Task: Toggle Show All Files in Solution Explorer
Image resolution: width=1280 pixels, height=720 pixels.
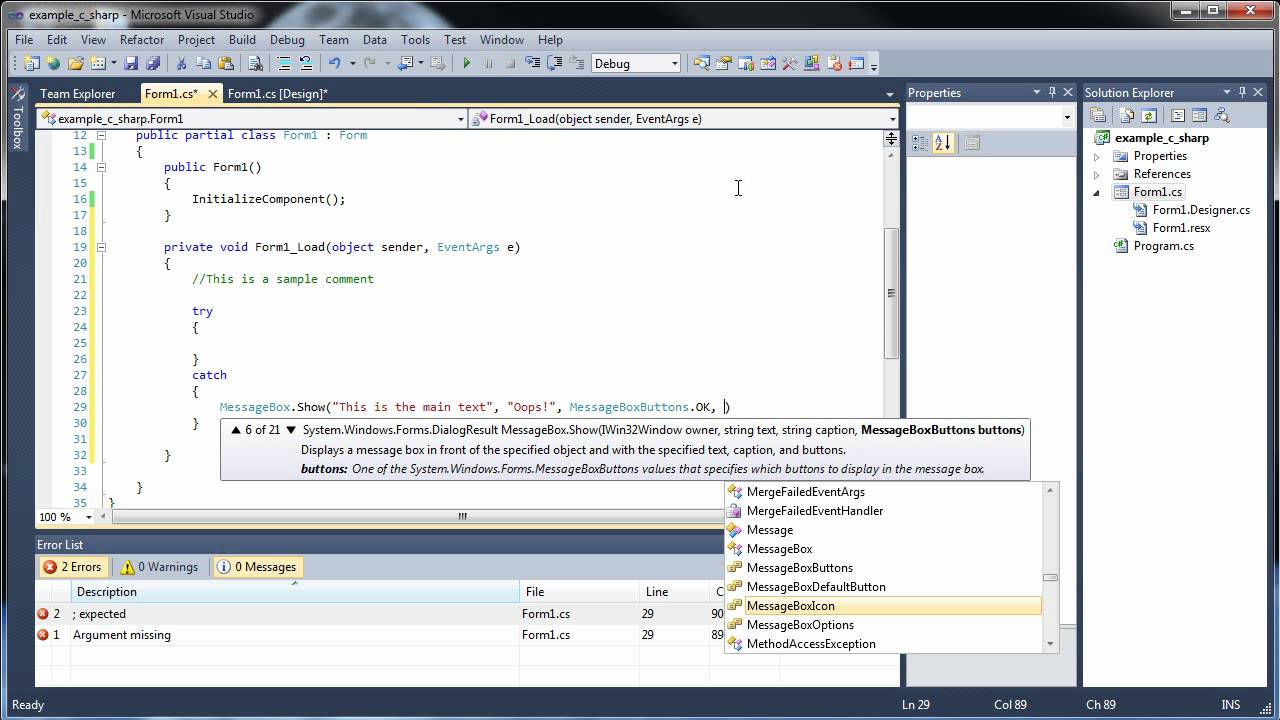Action: coord(1126,116)
